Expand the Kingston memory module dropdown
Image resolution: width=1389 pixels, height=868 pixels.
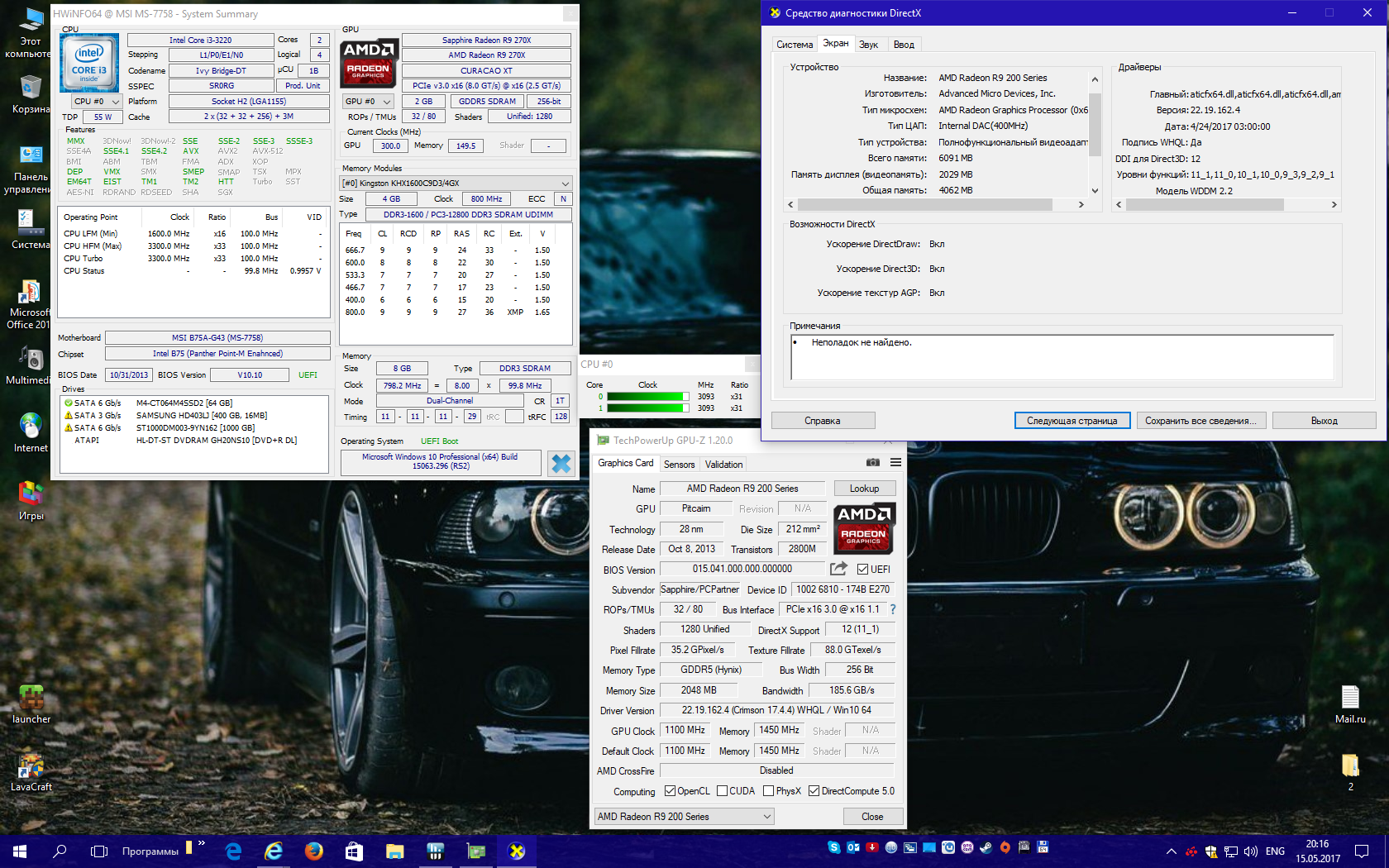click(456, 184)
